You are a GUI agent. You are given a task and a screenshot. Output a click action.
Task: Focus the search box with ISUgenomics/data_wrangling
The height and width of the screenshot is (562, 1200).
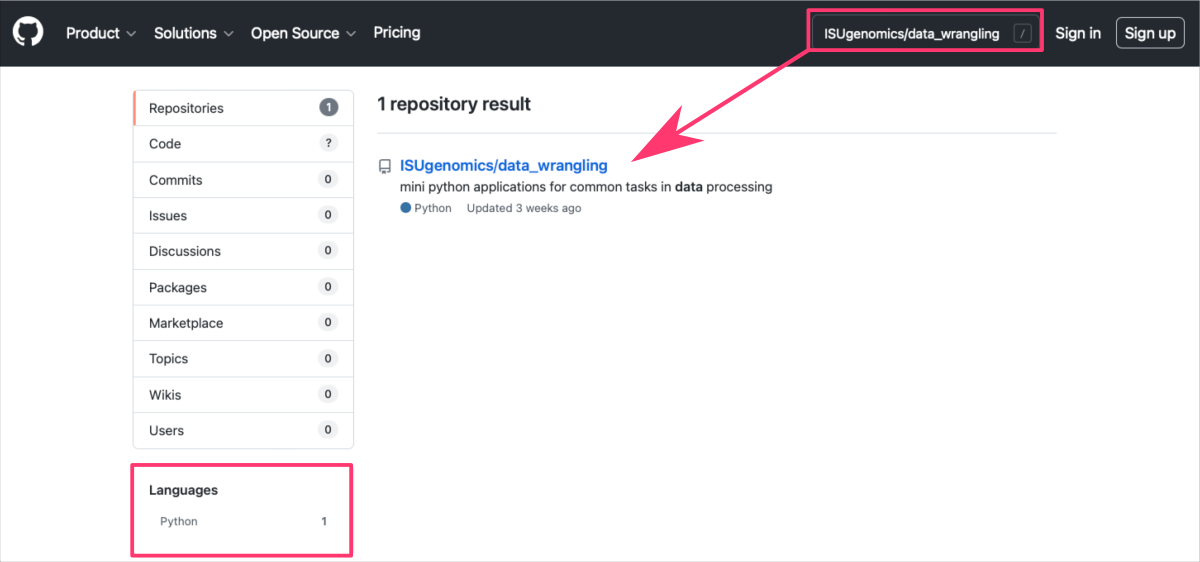point(910,34)
